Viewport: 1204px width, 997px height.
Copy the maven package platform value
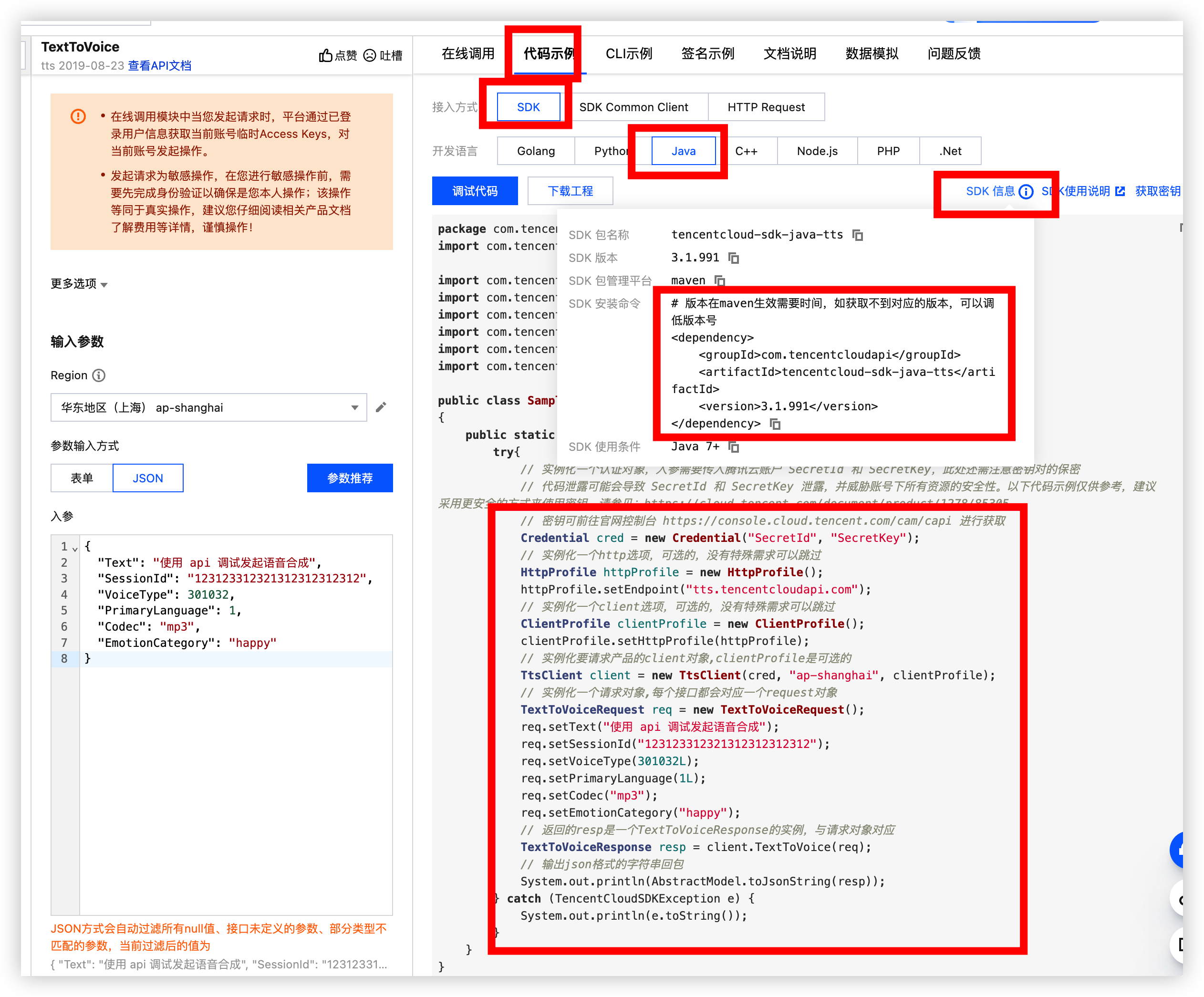click(x=719, y=280)
